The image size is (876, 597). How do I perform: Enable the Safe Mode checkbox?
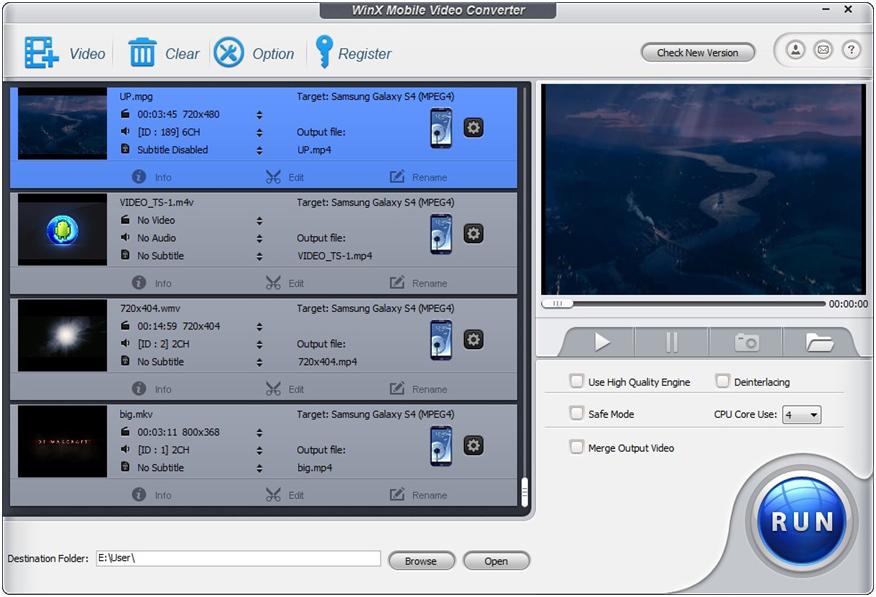(576, 414)
